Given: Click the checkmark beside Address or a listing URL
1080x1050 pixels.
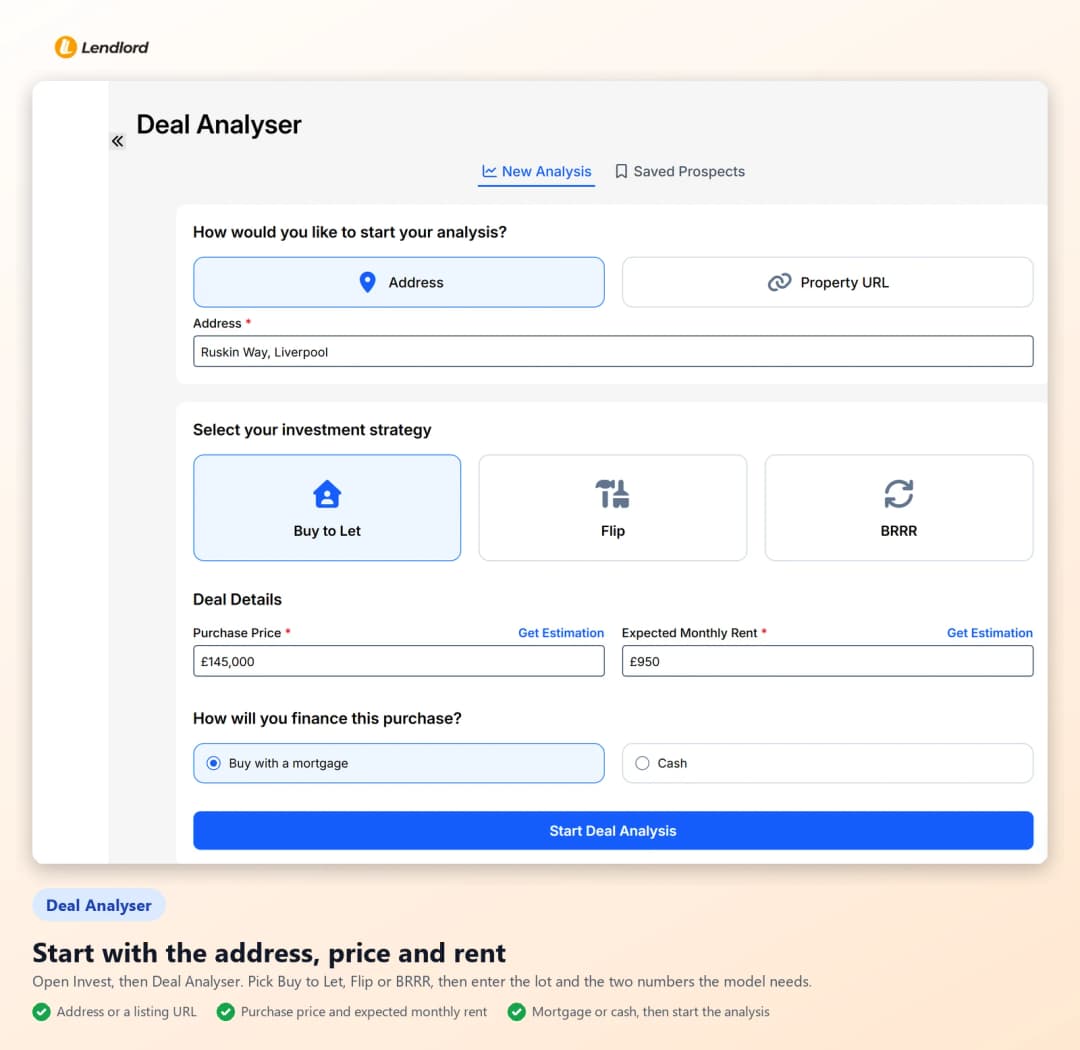Looking at the screenshot, I should [x=41, y=1011].
